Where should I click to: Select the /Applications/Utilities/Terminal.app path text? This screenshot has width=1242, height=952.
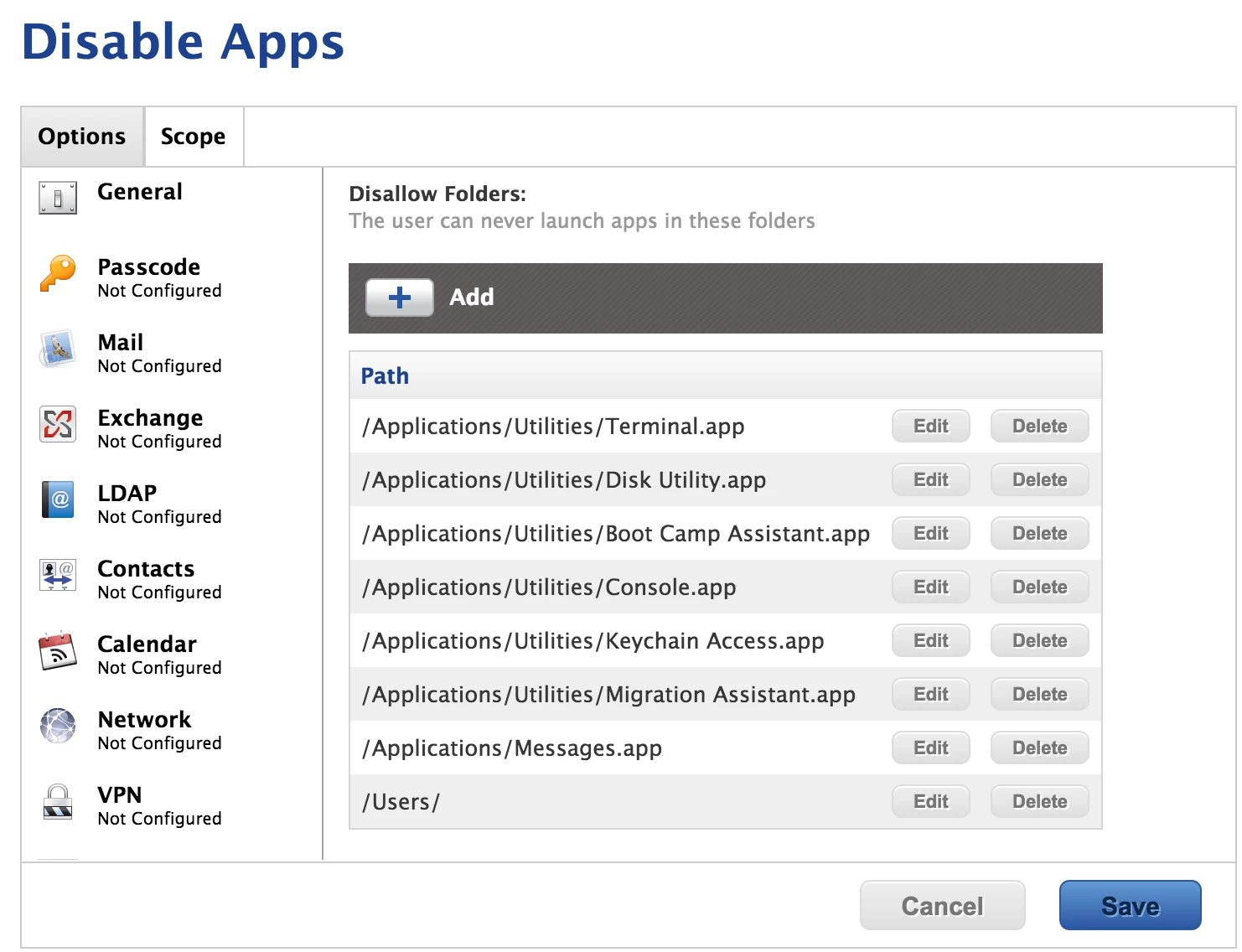point(553,427)
